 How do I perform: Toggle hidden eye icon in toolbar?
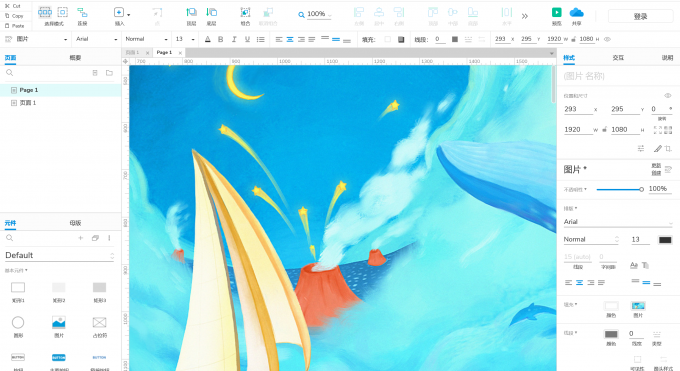608,39
